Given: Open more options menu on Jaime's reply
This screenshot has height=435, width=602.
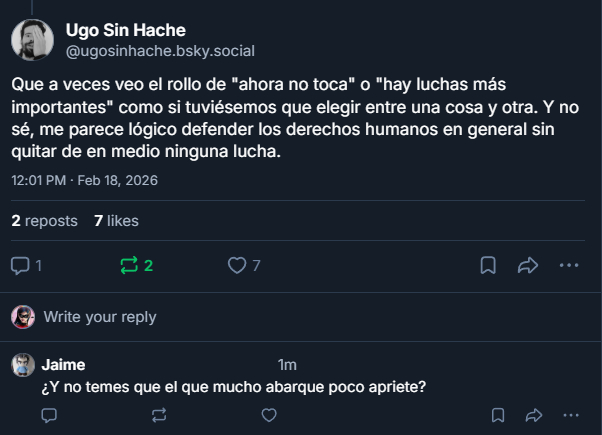Looking at the screenshot, I should 569,414.
